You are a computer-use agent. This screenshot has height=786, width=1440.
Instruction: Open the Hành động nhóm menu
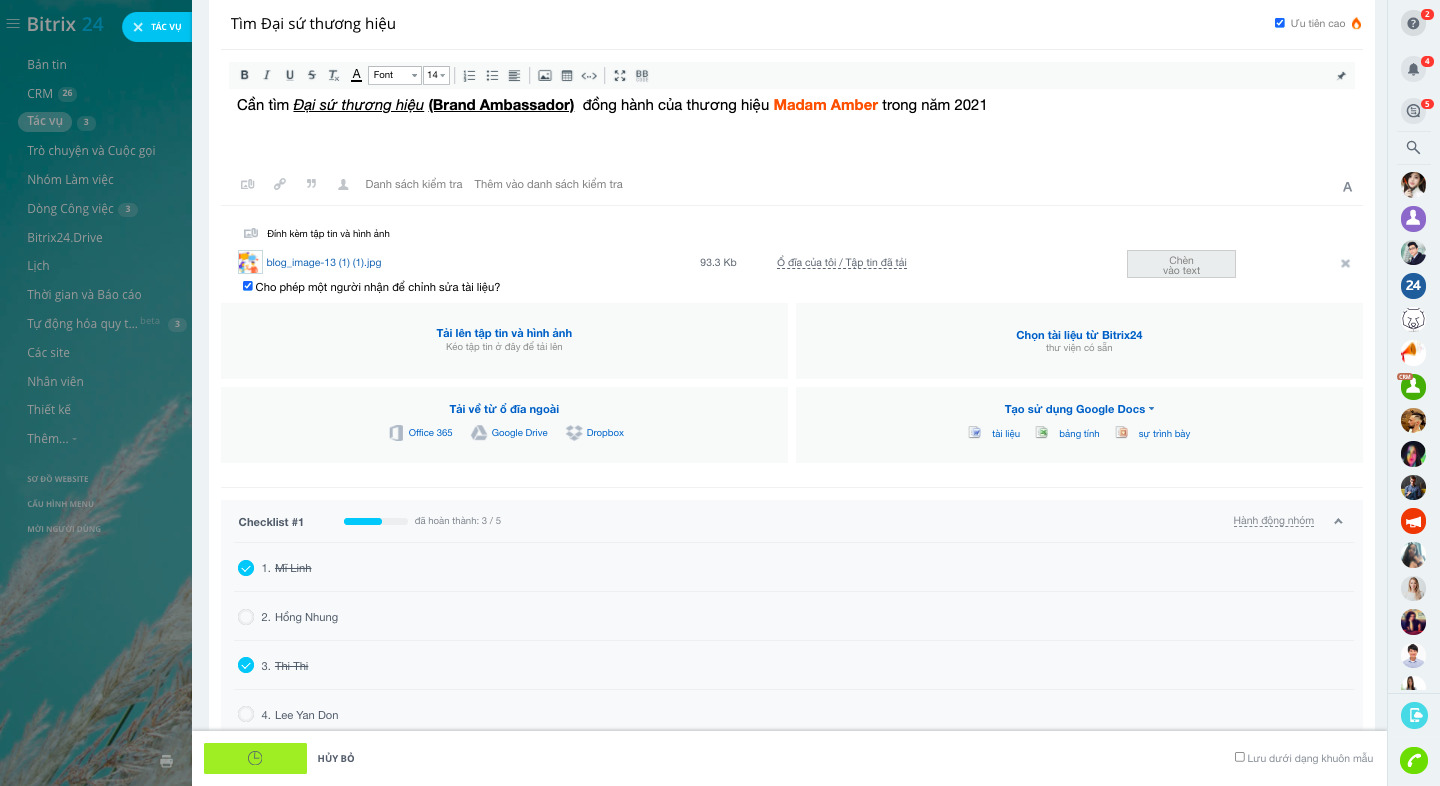tap(1273, 521)
